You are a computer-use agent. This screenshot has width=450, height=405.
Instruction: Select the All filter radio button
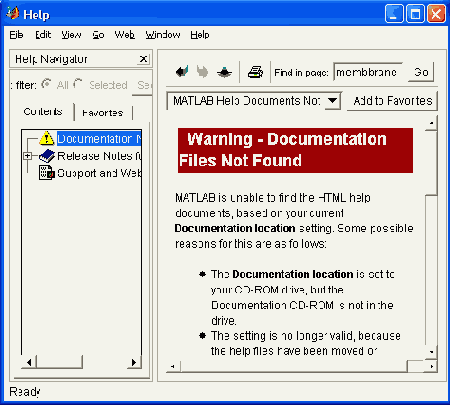(x=46, y=84)
